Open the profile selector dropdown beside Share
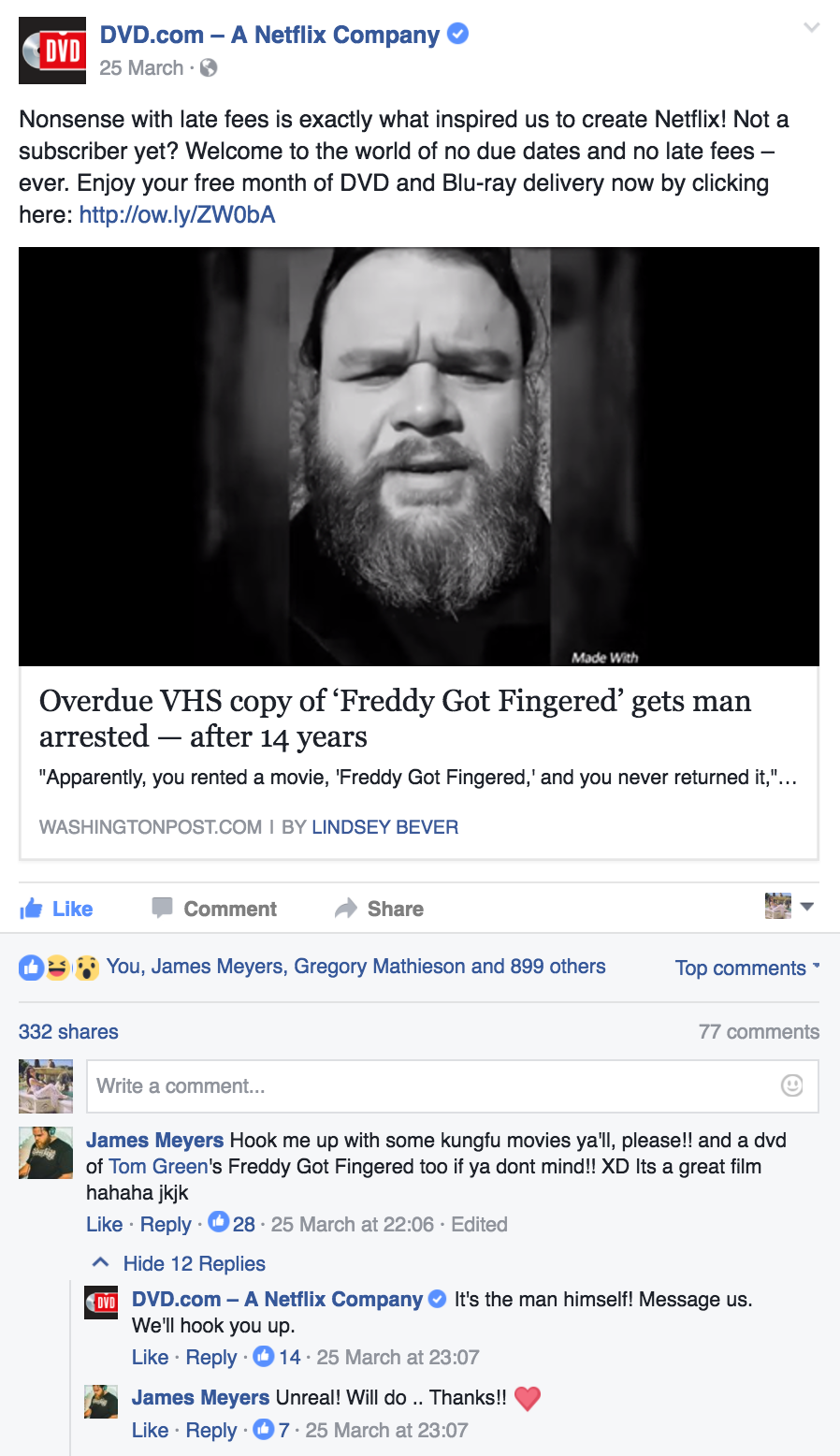Screen dimensions: 840x1456 point(789,906)
